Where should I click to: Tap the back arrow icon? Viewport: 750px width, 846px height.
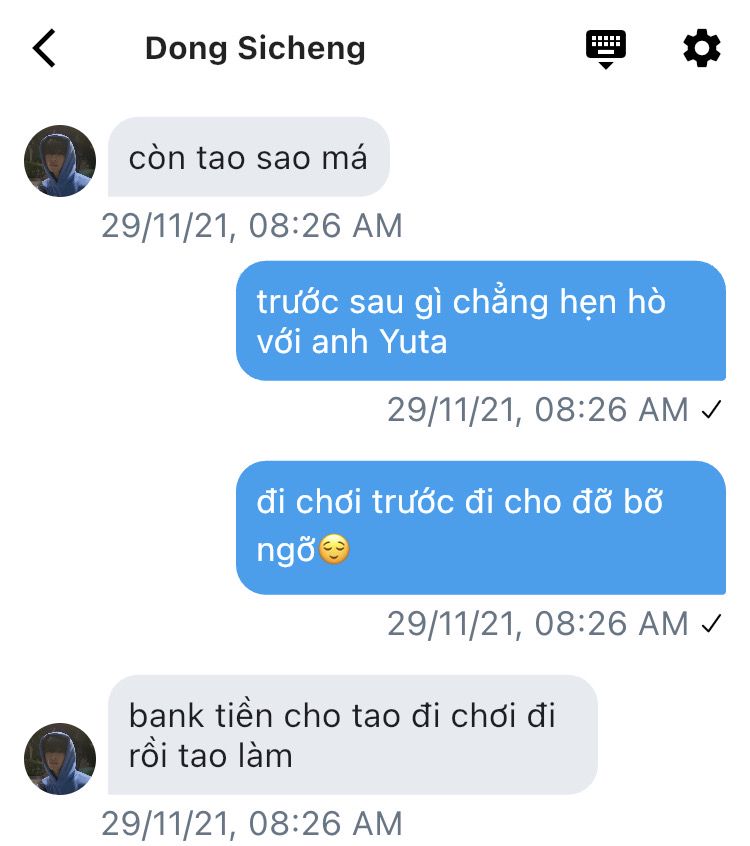[44, 48]
